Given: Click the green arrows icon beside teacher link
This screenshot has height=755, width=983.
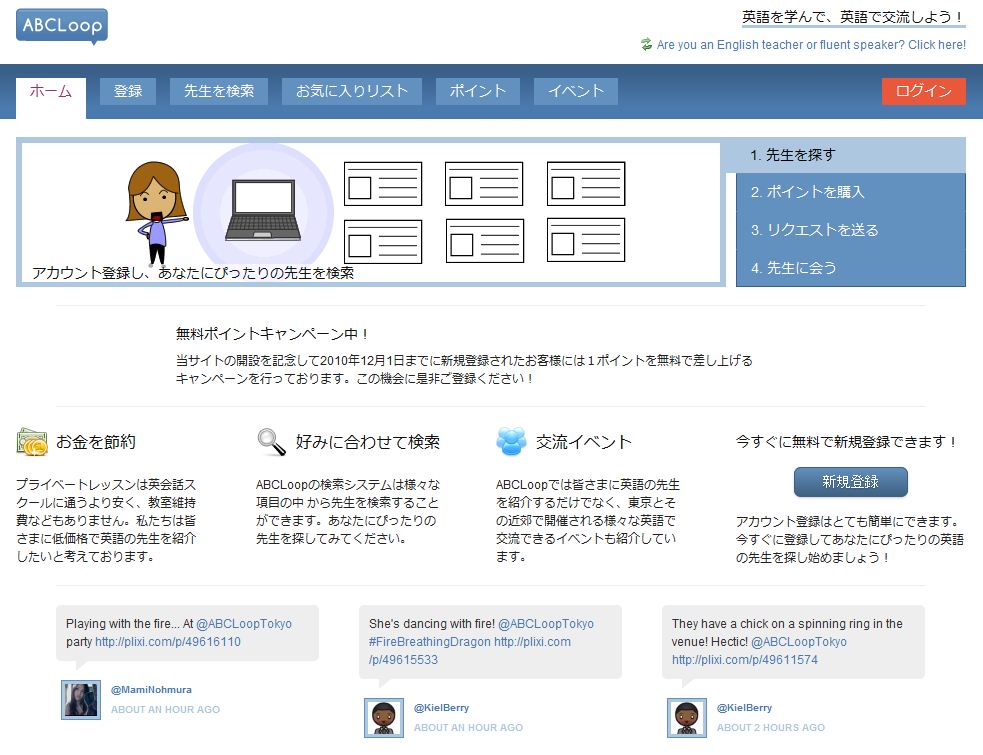Looking at the screenshot, I should [x=646, y=45].
